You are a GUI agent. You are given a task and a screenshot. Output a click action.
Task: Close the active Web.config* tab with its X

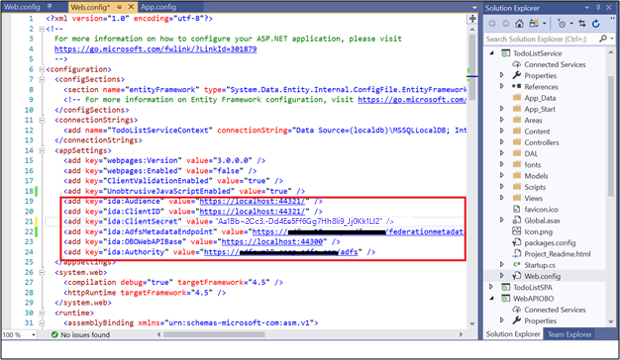(x=131, y=7)
